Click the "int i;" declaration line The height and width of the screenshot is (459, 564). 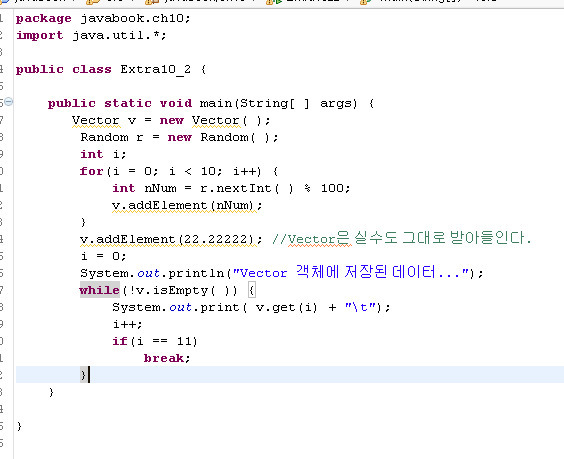pyautogui.click(x=103, y=154)
